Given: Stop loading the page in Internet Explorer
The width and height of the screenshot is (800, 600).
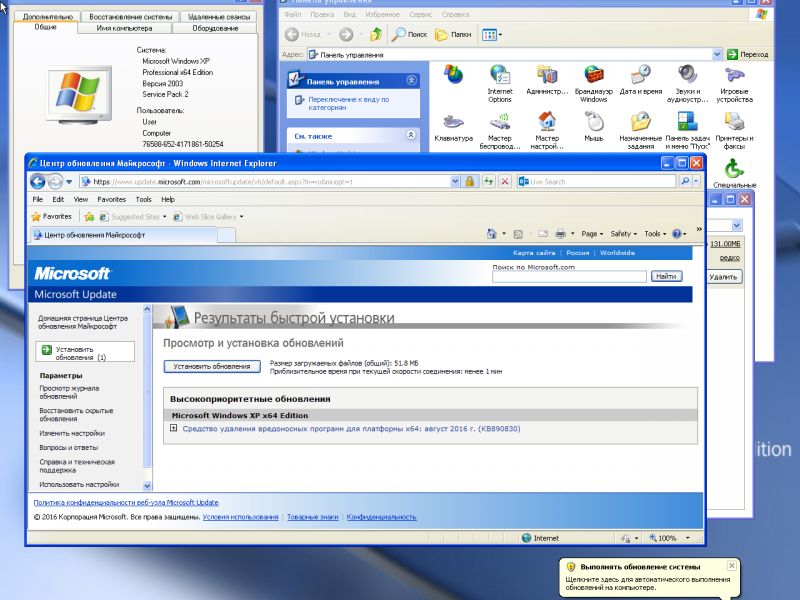Looking at the screenshot, I should click(505, 181).
